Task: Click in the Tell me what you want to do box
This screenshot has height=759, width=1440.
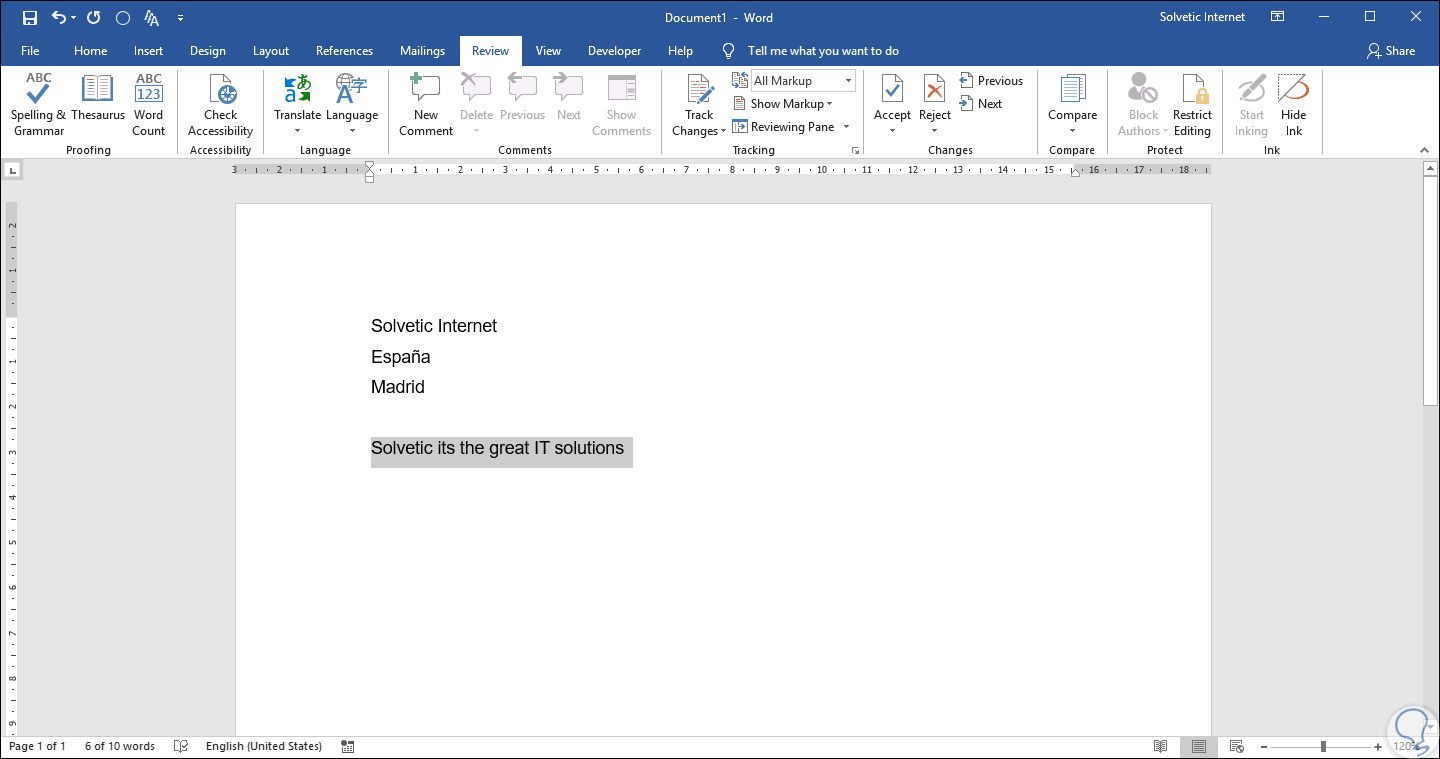Action: (x=823, y=51)
